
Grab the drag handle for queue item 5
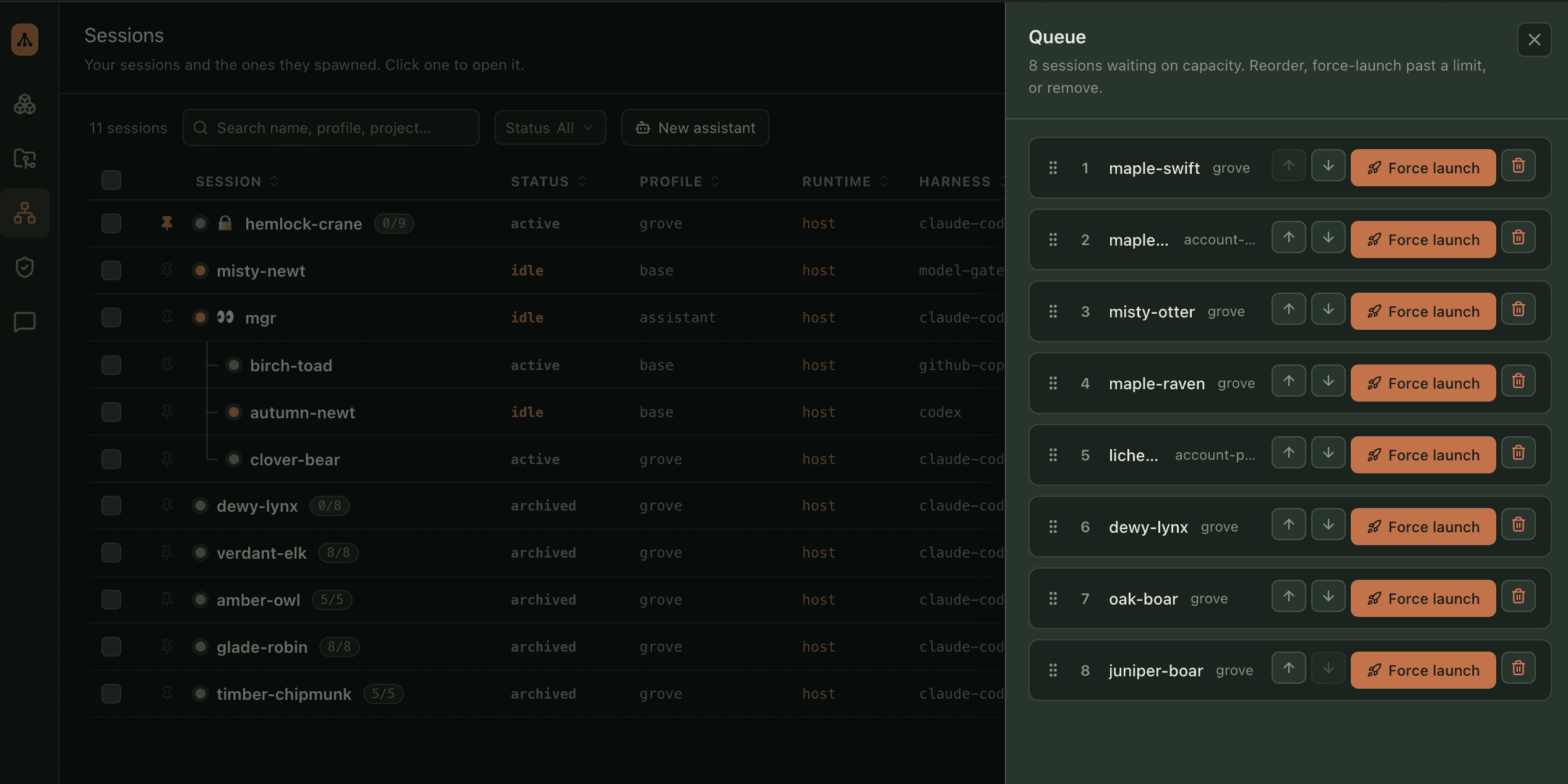(x=1053, y=455)
